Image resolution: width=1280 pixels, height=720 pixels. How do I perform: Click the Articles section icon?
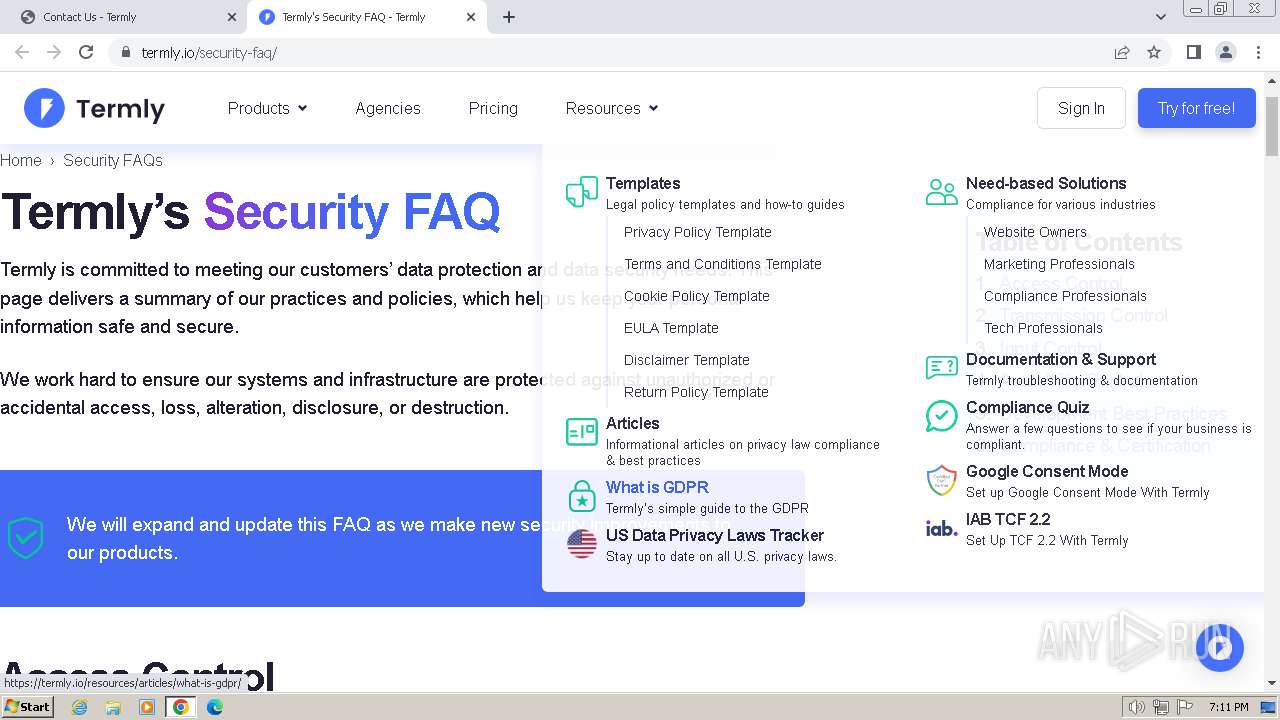pos(581,432)
